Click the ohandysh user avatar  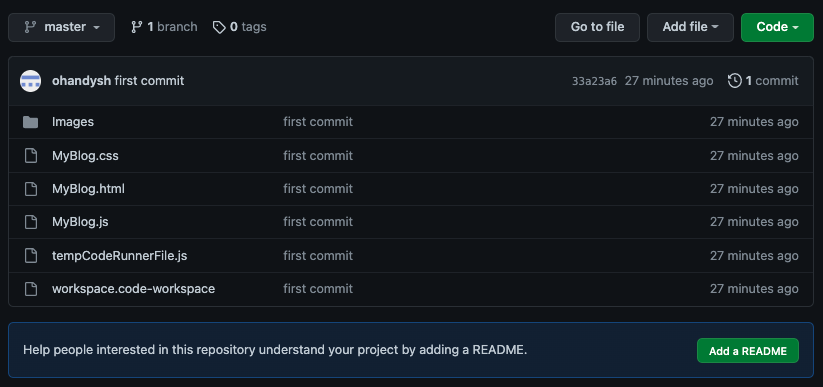click(30, 81)
